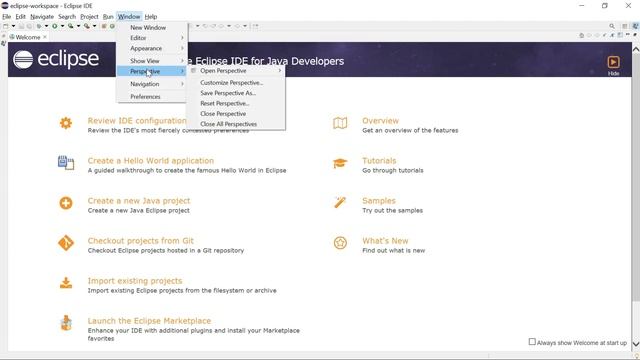Expand the Show View submenu
Image resolution: width=640 pixels, height=360 pixels.
click(x=152, y=60)
